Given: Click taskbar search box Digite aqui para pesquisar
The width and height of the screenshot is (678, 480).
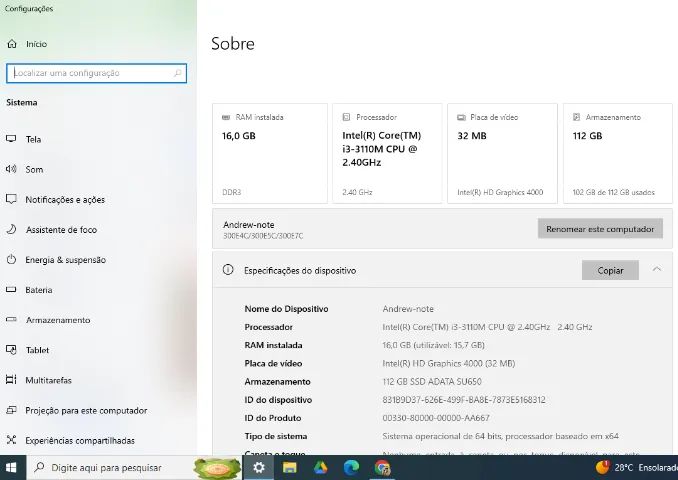Looking at the screenshot, I should point(134,467).
